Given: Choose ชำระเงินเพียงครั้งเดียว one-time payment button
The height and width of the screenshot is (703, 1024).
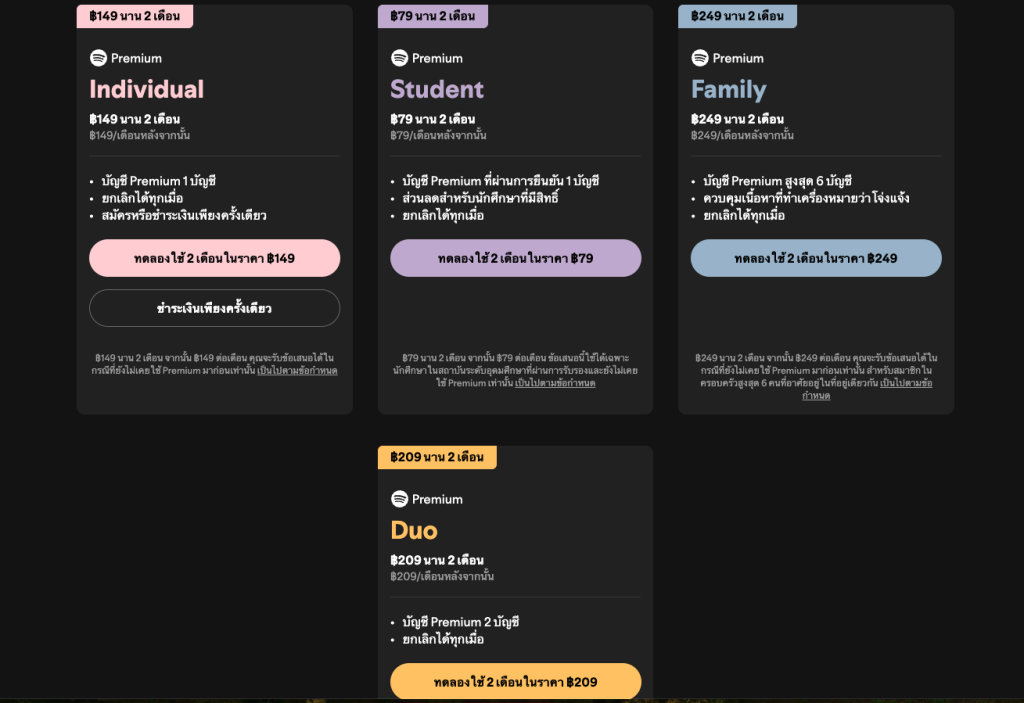Looking at the screenshot, I should (215, 308).
